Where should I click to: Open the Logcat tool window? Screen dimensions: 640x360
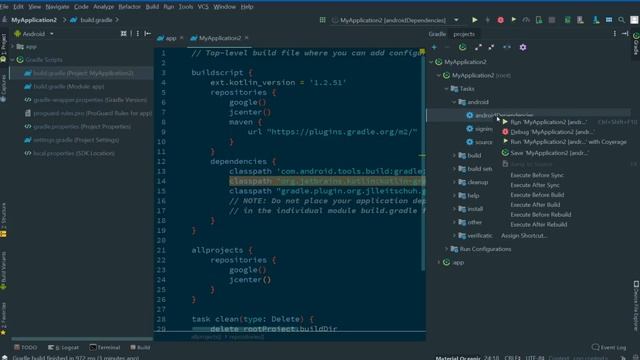[x=63, y=347]
